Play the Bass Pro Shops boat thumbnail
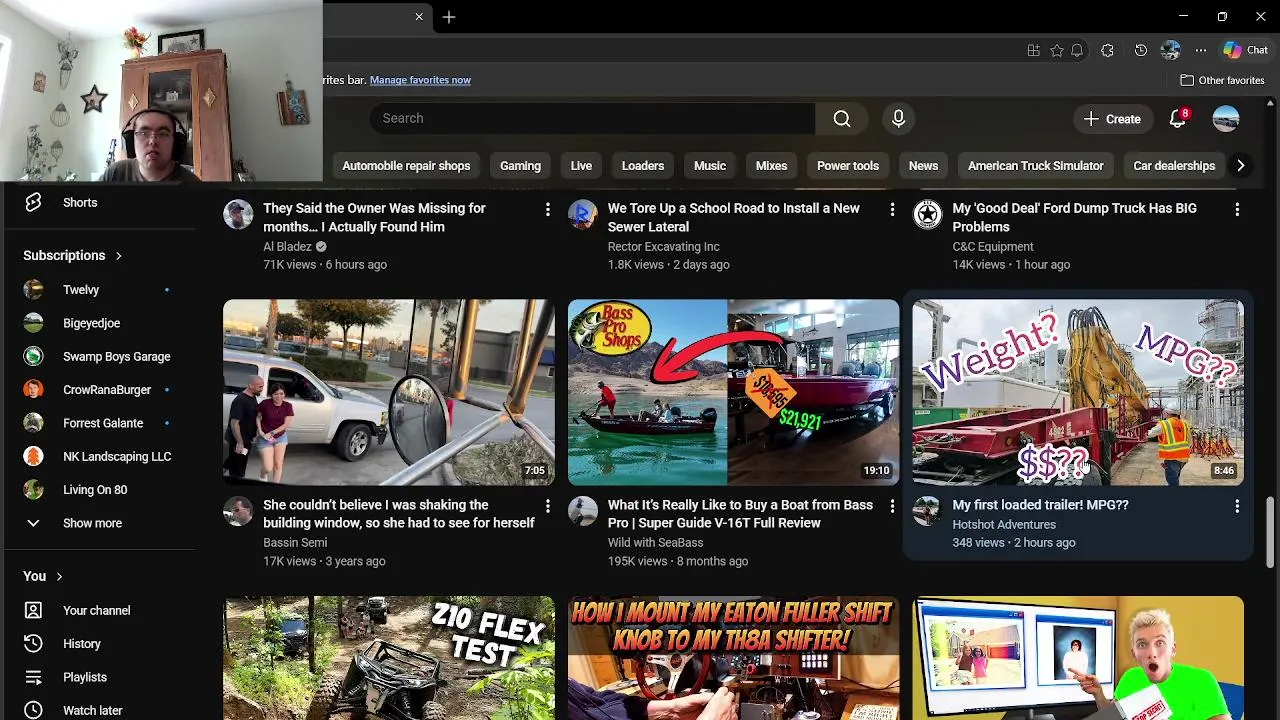The image size is (1280, 720). pyautogui.click(x=734, y=392)
